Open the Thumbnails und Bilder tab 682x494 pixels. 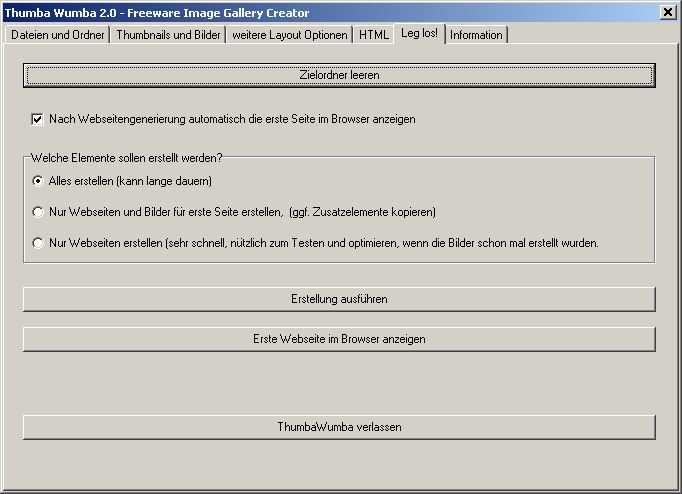click(168, 35)
